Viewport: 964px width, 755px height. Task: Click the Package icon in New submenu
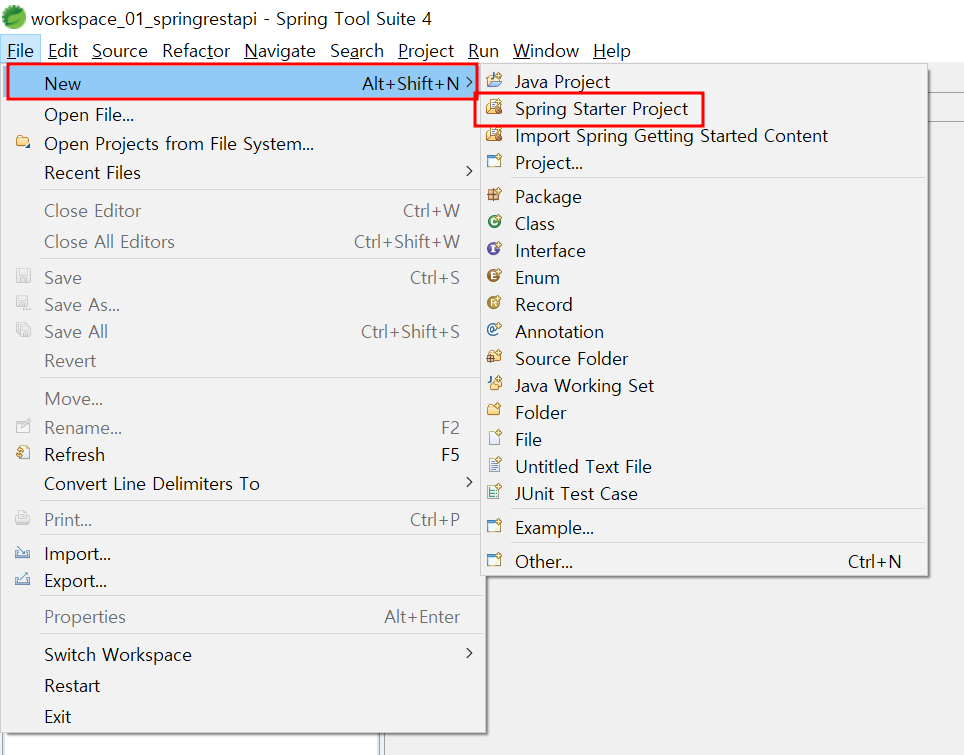[495, 196]
